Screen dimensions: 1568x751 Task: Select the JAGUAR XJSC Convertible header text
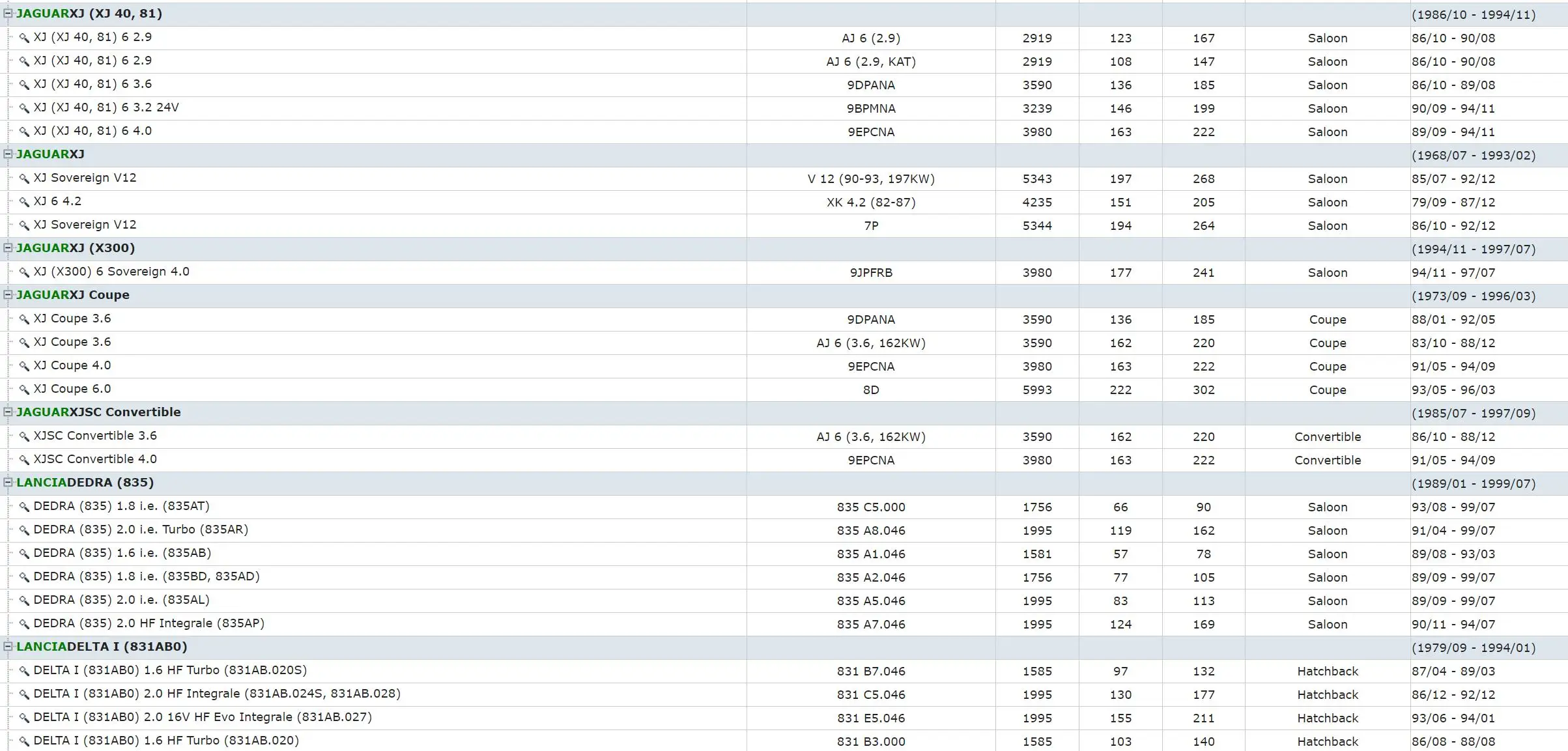(x=98, y=412)
